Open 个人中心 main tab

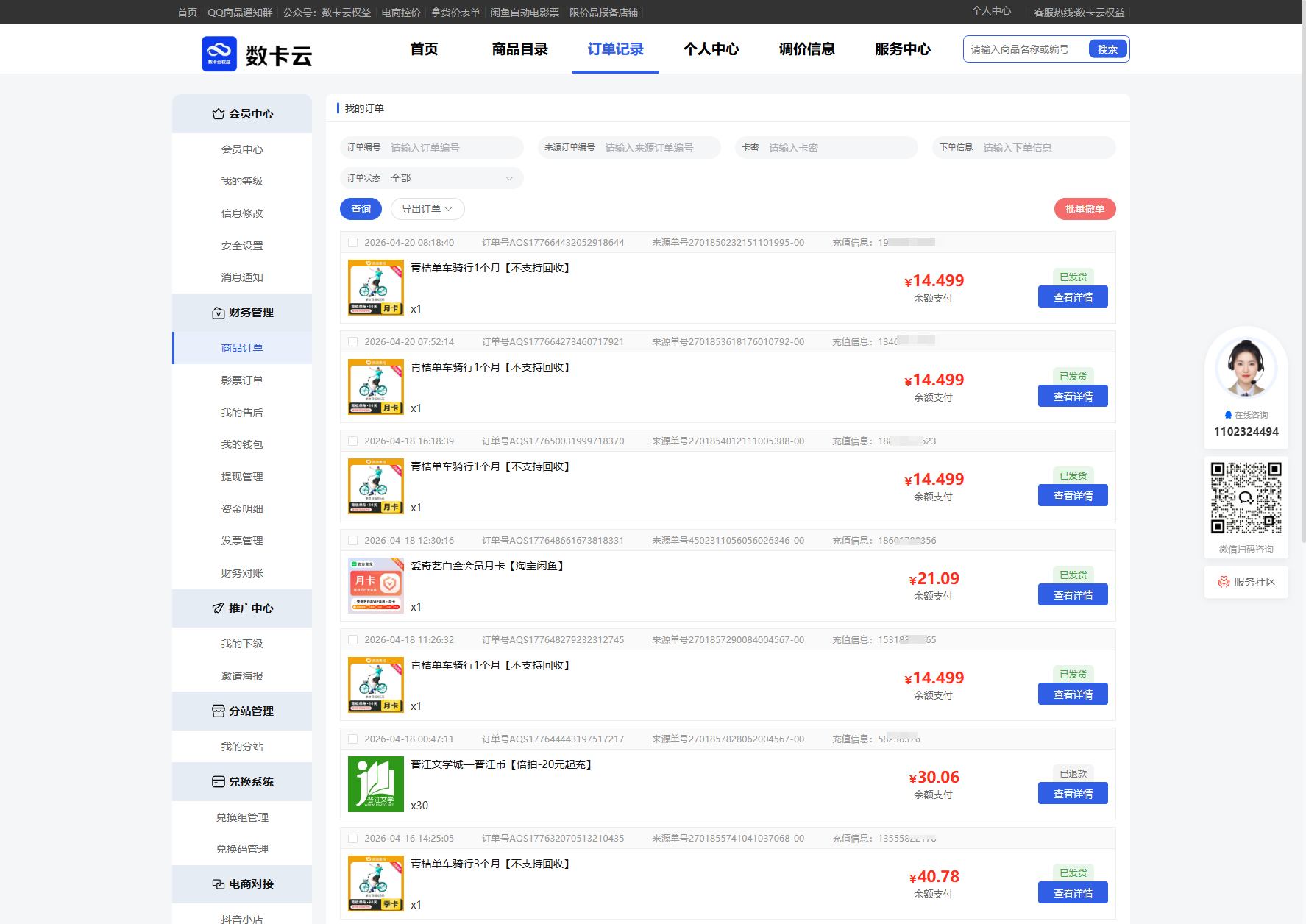(711, 49)
